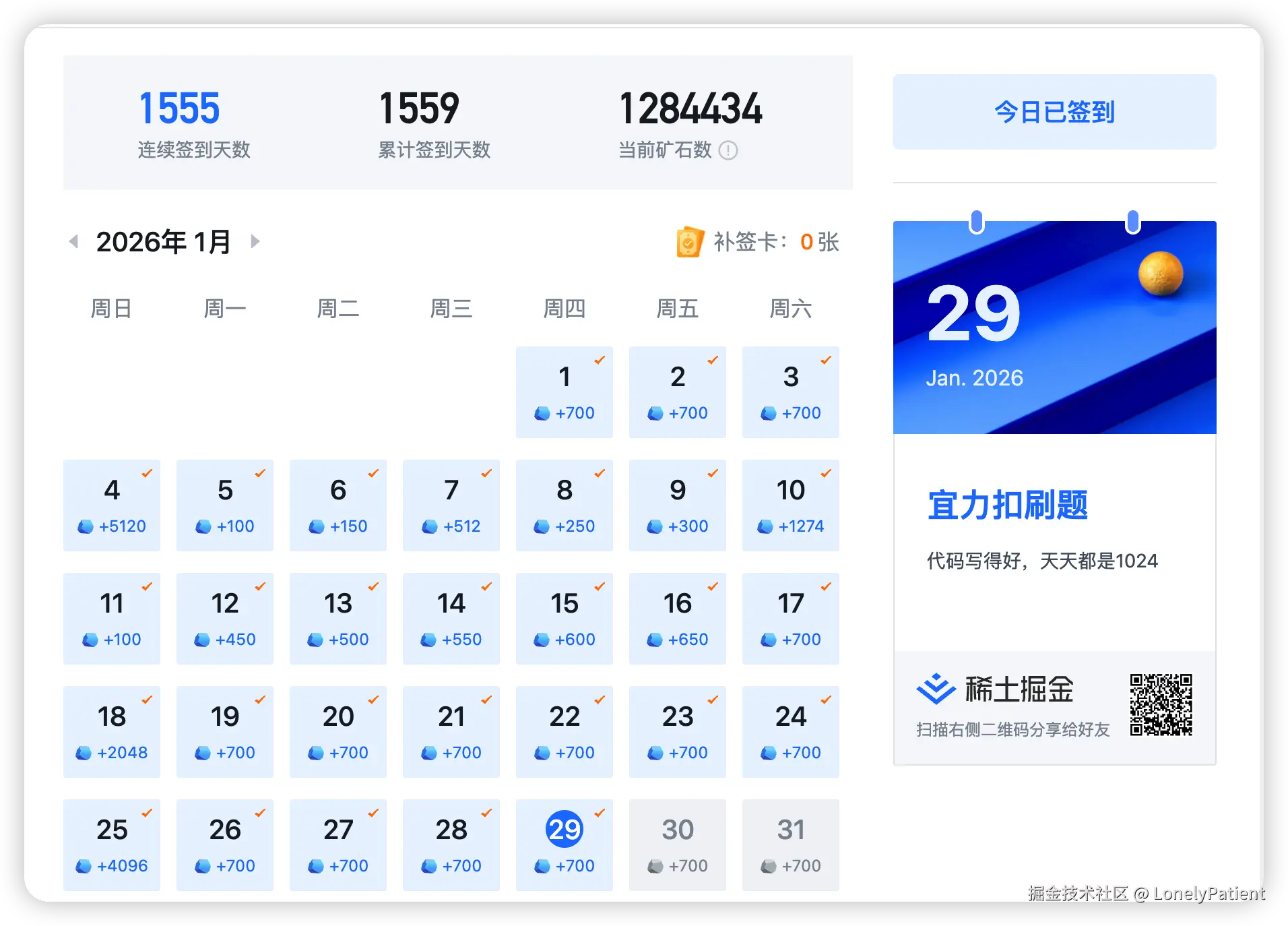This screenshot has width=1288, height=926.
Task: Select the 稀土掘金 logo icon
Action: pos(936,689)
